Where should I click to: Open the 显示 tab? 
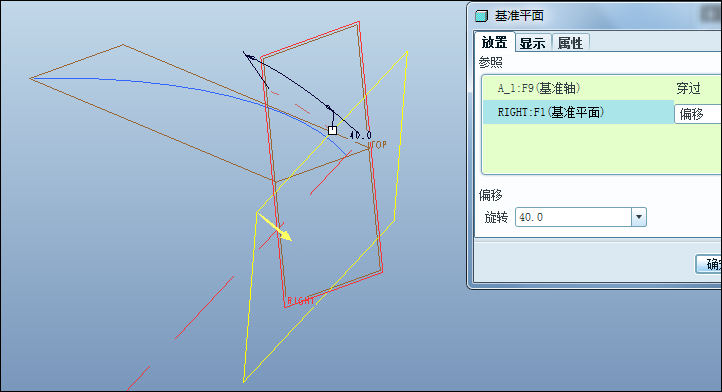pyautogui.click(x=532, y=43)
